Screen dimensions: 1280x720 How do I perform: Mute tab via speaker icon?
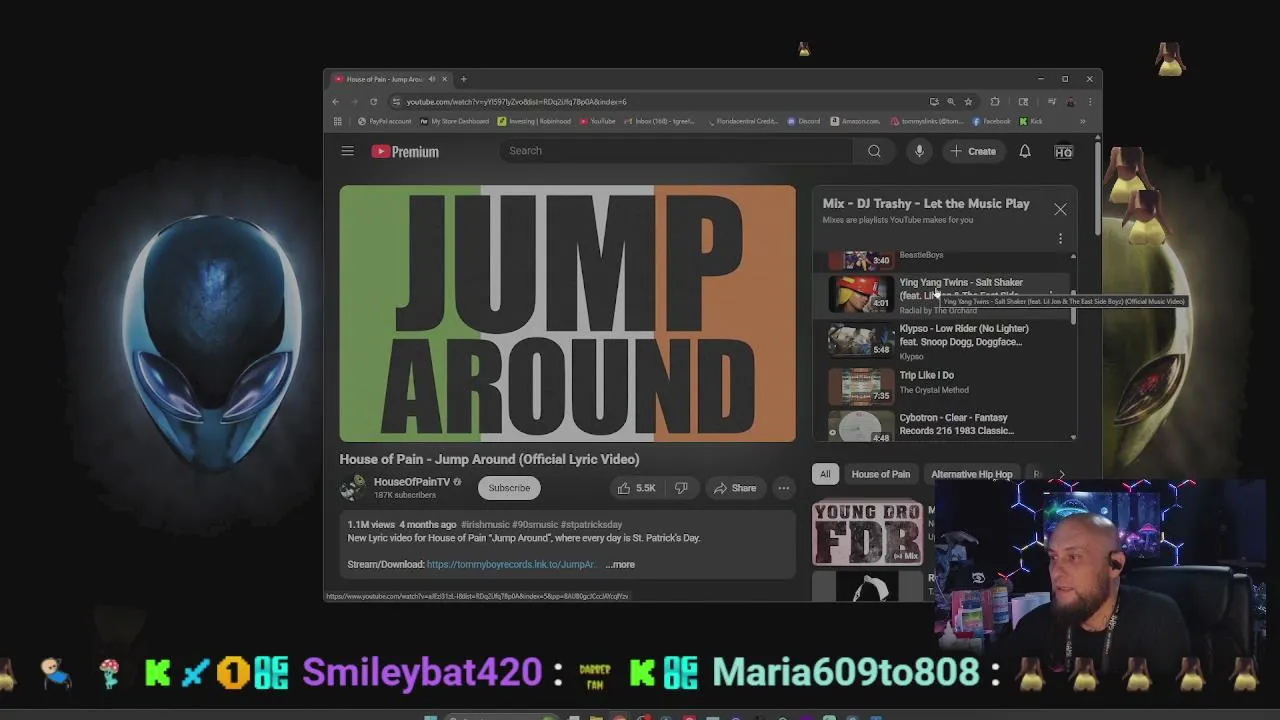(432, 79)
